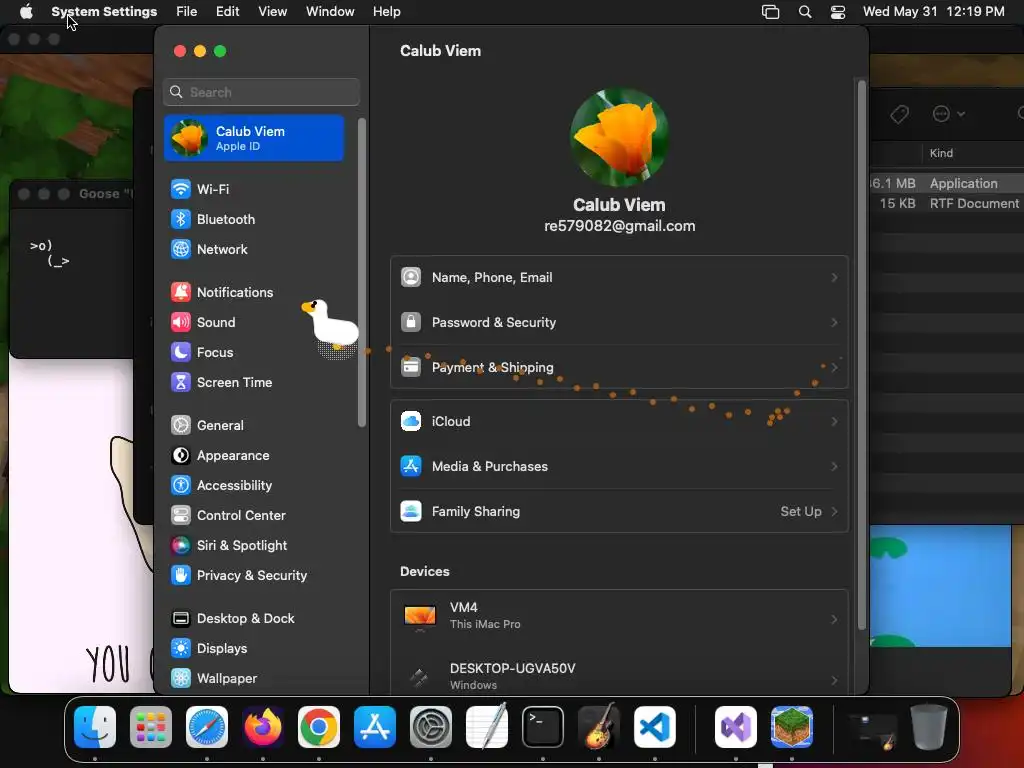Image resolution: width=1024 pixels, height=768 pixels.
Task: Click the Siri & Spotlight icon
Action: [x=180, y=545]
